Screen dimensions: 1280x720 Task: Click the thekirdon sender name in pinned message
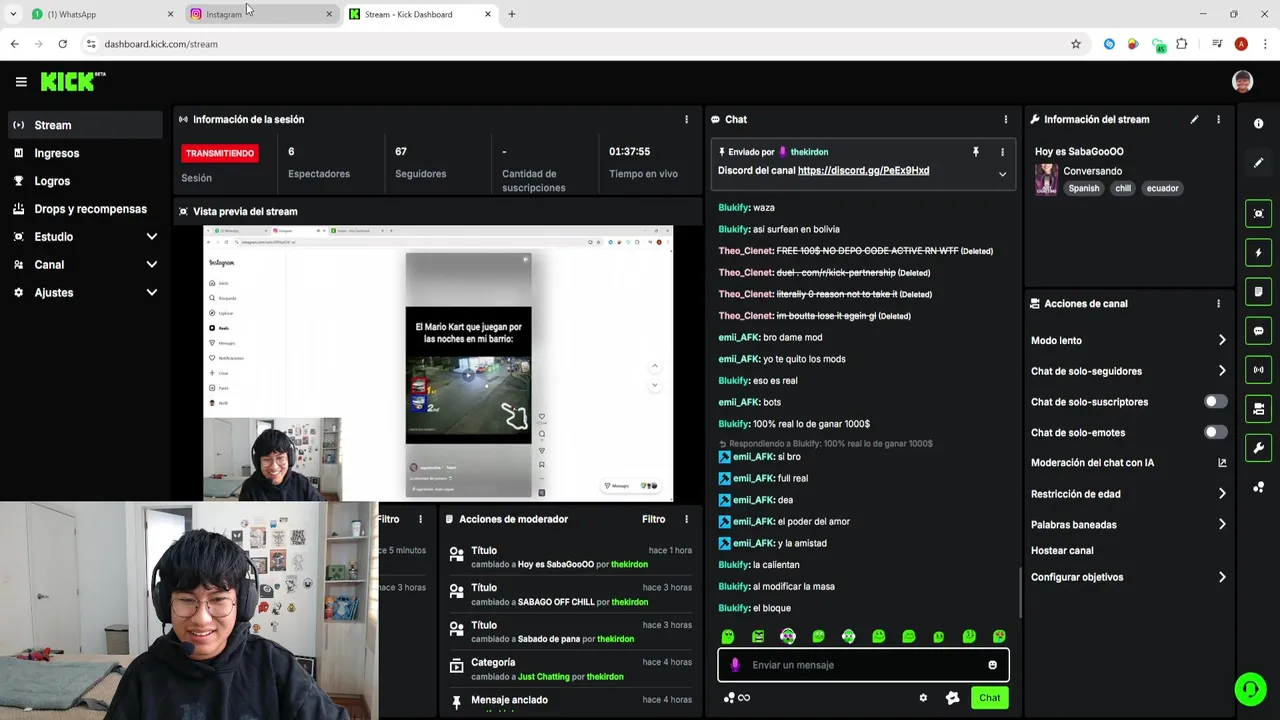pyautogui.click(x=809, y=152)
